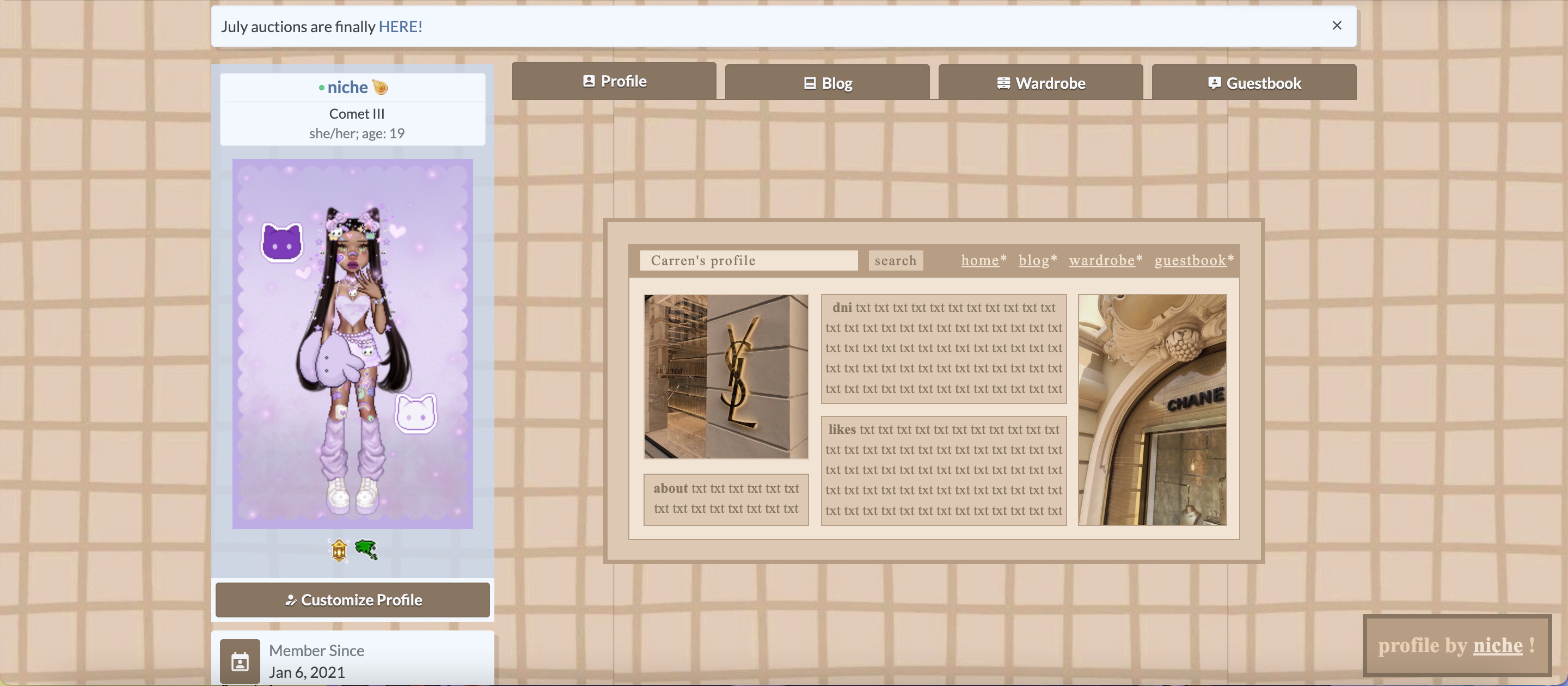
Task: Click the Customize Profile pencil-person icon
Action: 290,600
